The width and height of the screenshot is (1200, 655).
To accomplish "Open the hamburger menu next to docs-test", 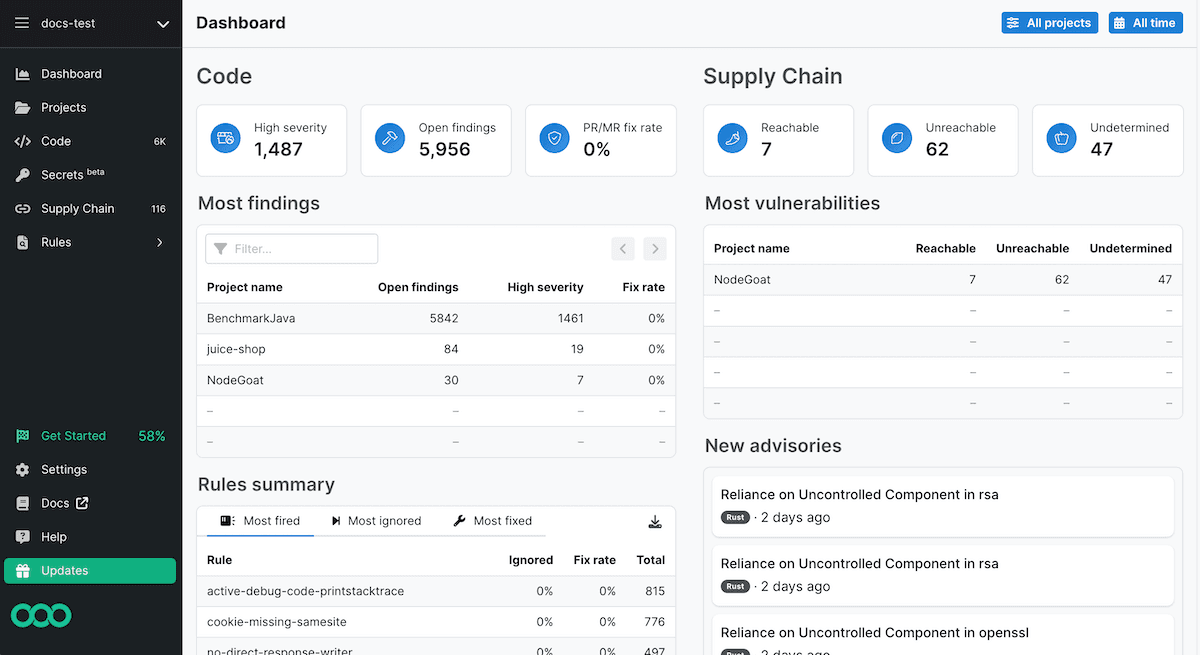I will [x=22, y=22].
